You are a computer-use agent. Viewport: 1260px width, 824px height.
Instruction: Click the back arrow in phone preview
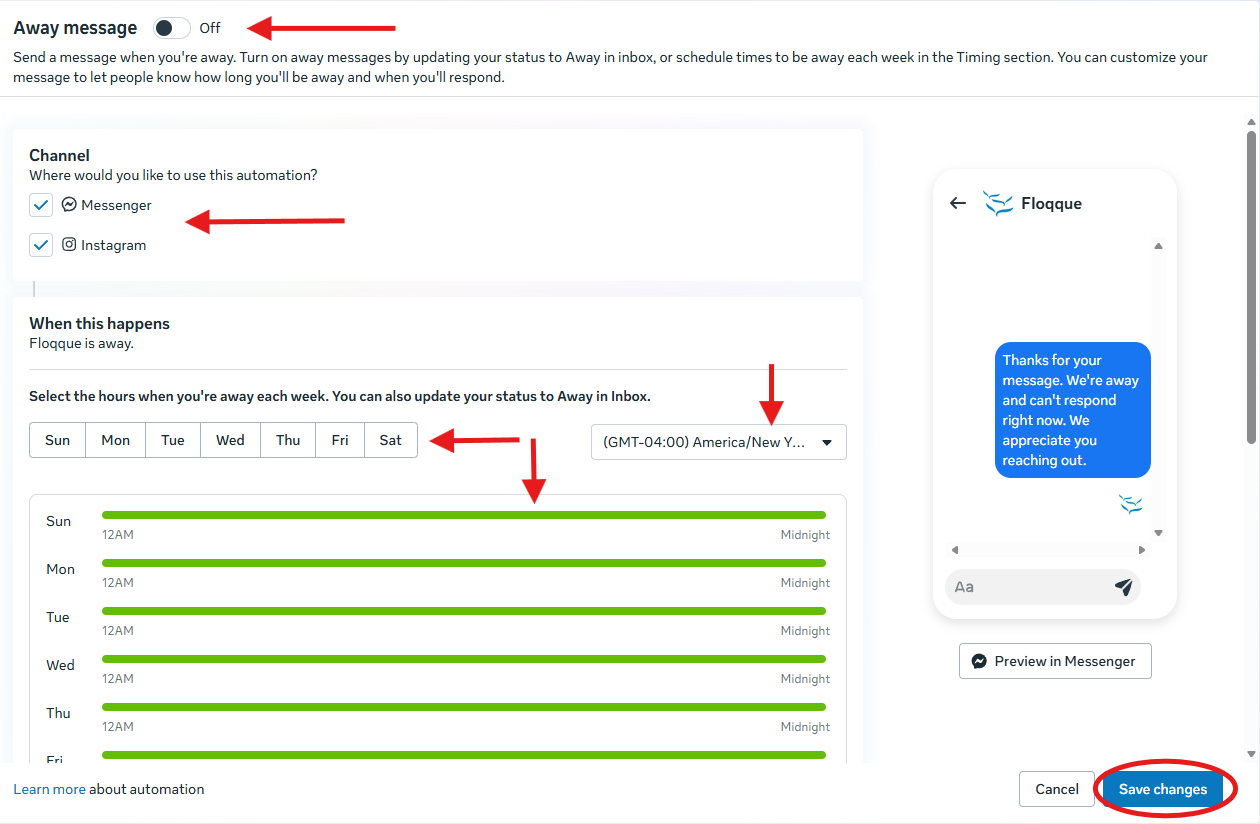[958, 203]
